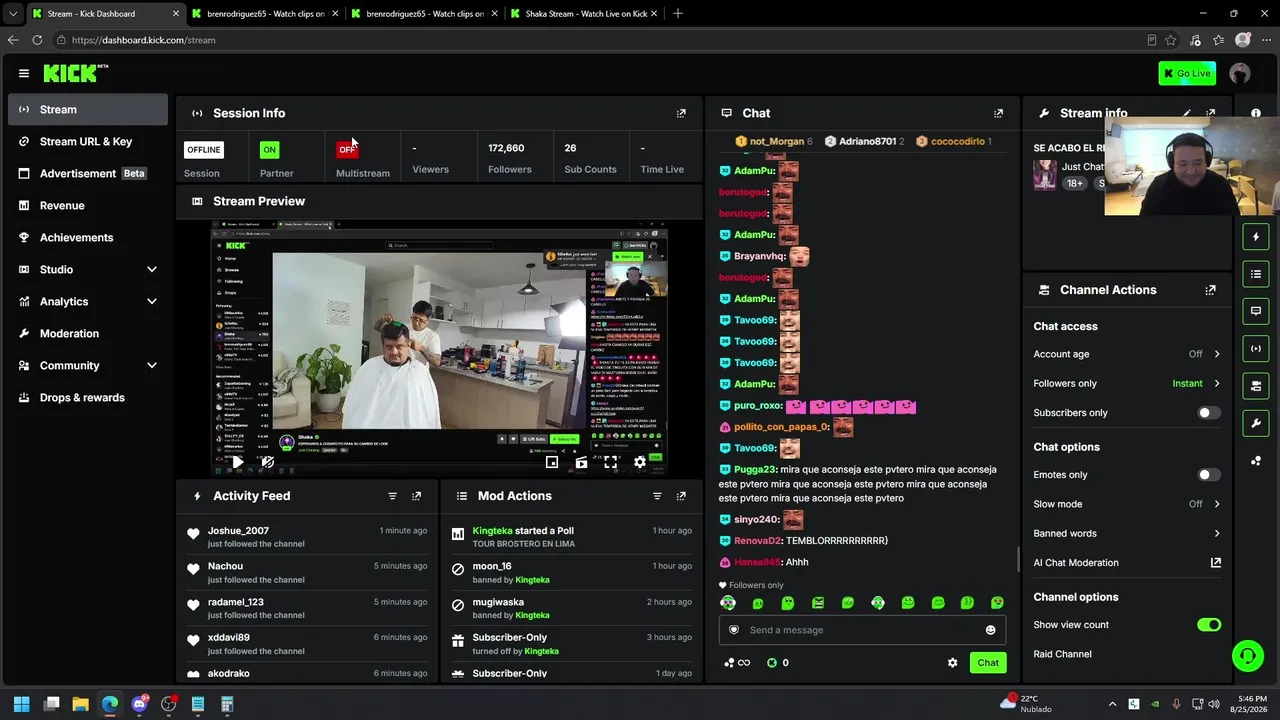Pop out the Activity Feed panel
This screenshot has height=720, width=1280.
click(x=417, y=496)
